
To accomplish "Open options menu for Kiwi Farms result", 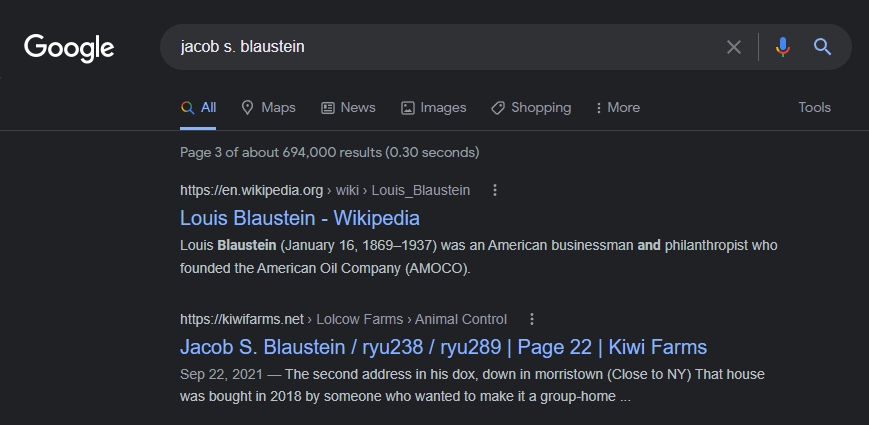I will coord(532,320).
